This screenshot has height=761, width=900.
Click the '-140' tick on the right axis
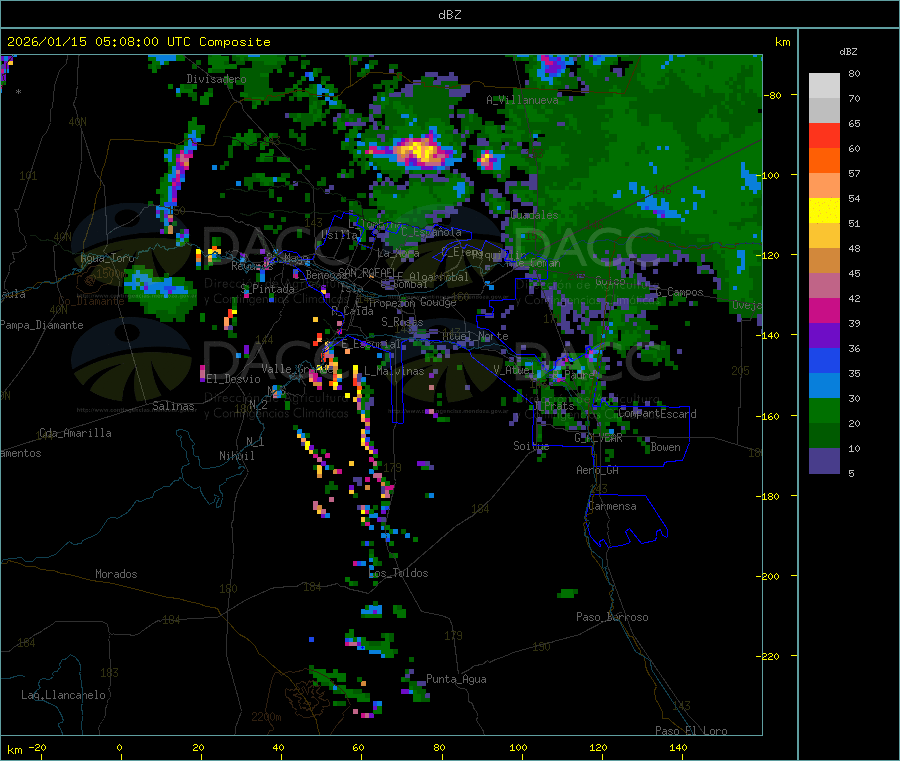coord(769,336)
